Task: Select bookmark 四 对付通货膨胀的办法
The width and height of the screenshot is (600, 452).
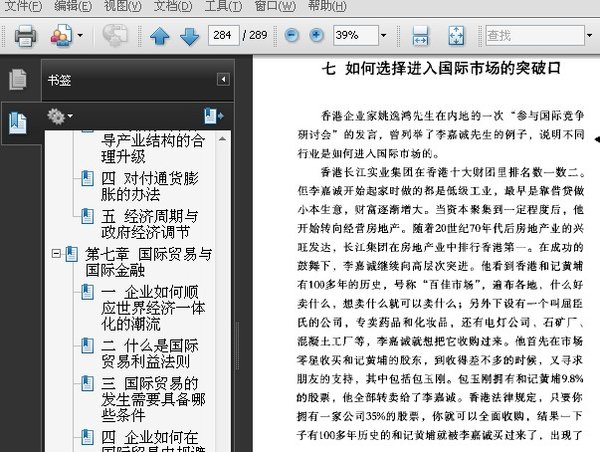Action: tap(150, 186)
